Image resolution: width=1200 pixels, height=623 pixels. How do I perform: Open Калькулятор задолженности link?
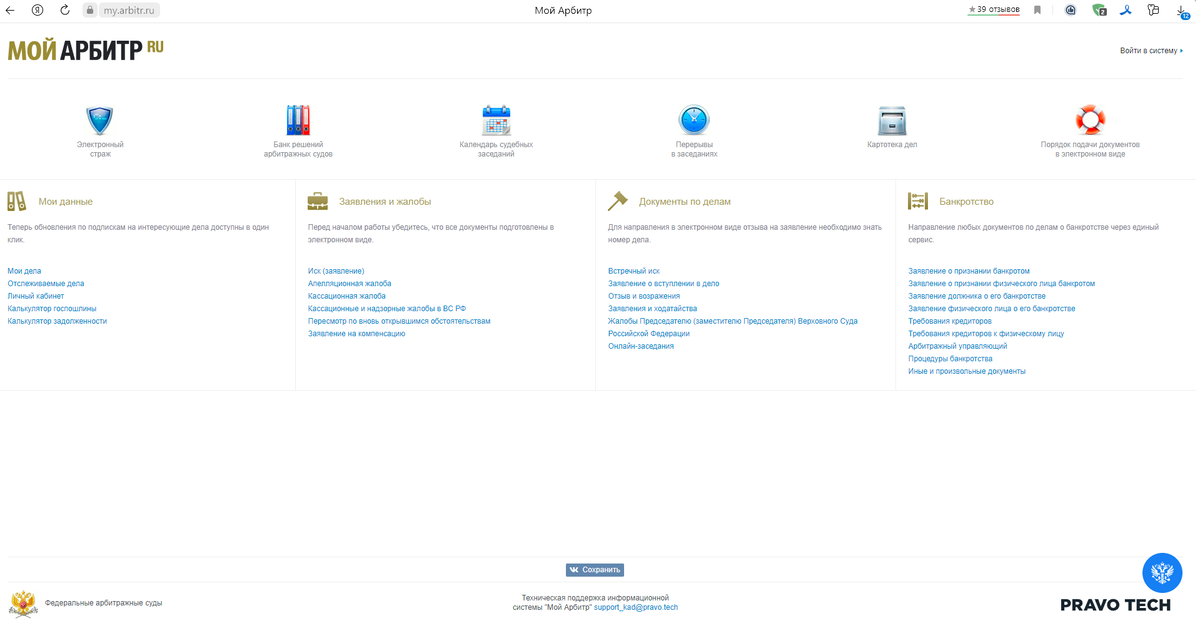pos(57,321)
